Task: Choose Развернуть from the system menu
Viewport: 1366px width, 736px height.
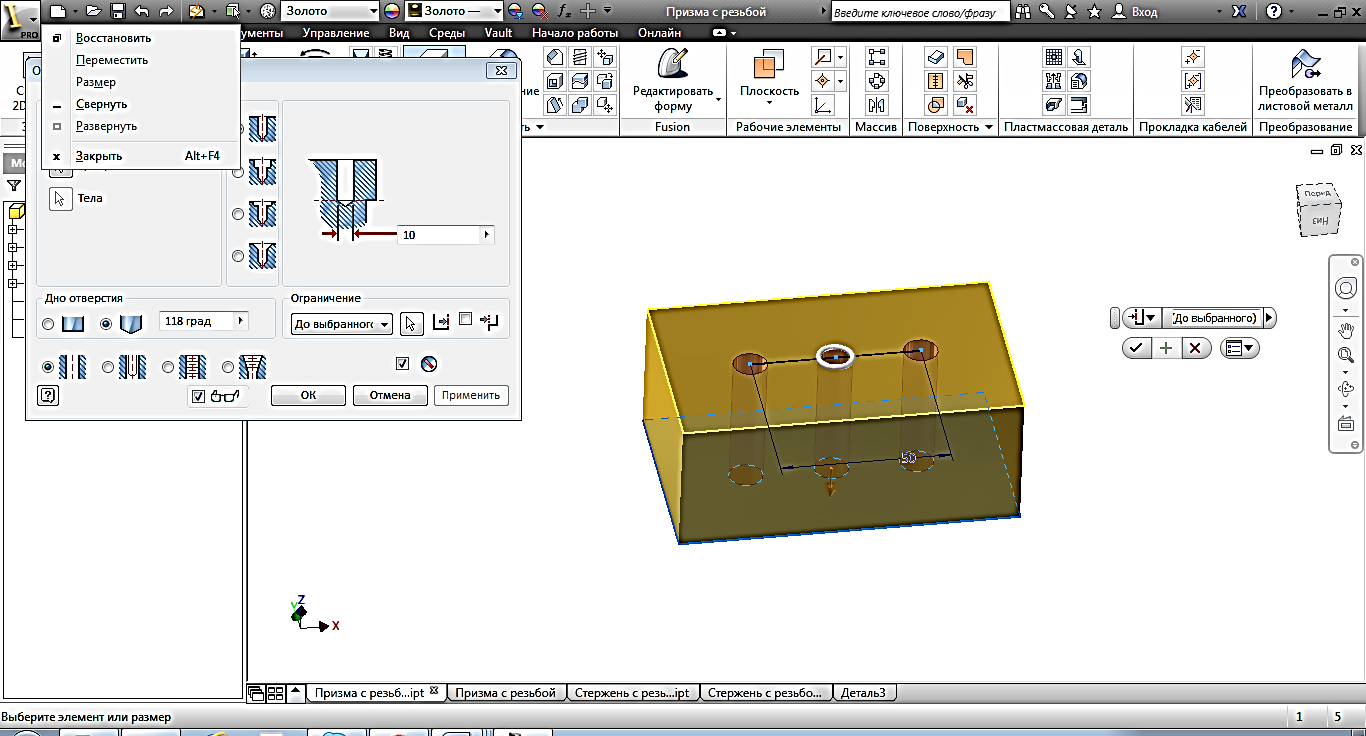Action: (107, 126)
